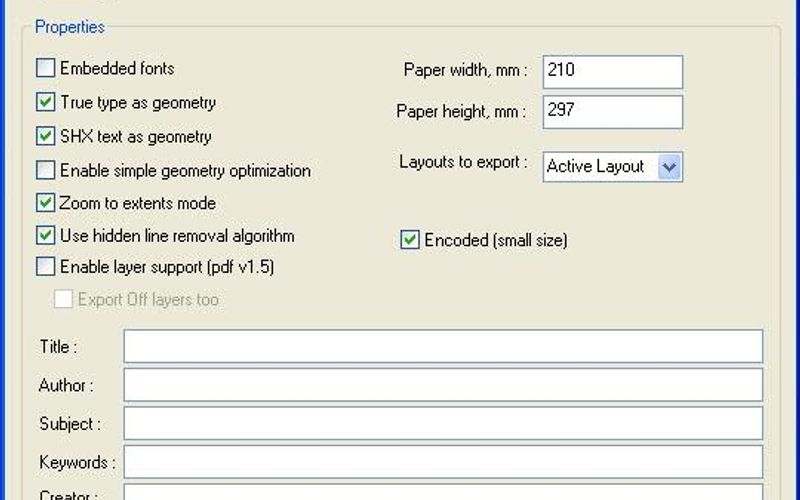Click the Zoom to extents mode label
Image resolution: width=800 pixels, height=500 pixels.
(x=138, y=203)
